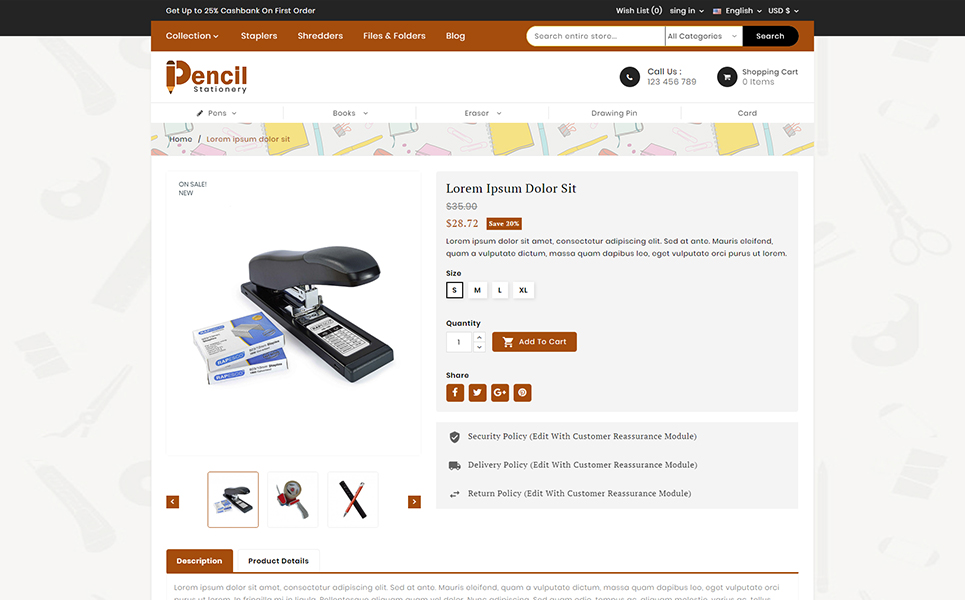965x600 pixels.
Task: Select size S option
Action: 454,290
